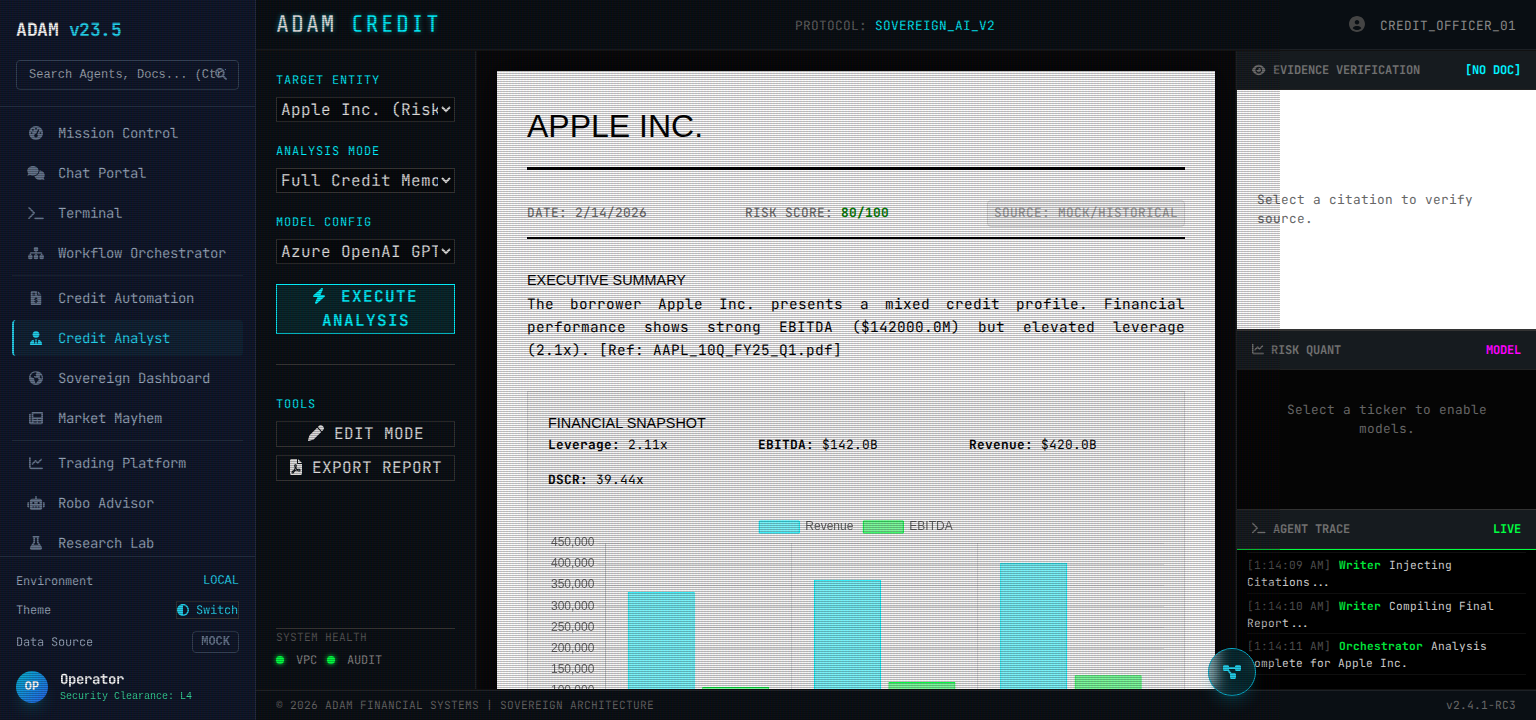Image resolution: width=1536 pixels, height=720 pixels.
Task: Go to Credit Automation in the sidebar
Action: pyautogui.click(x=126, y=298)
